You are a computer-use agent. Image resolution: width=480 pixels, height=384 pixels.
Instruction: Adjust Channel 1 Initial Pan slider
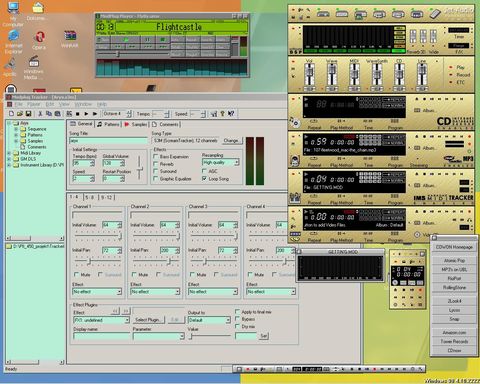click(89, 262)
